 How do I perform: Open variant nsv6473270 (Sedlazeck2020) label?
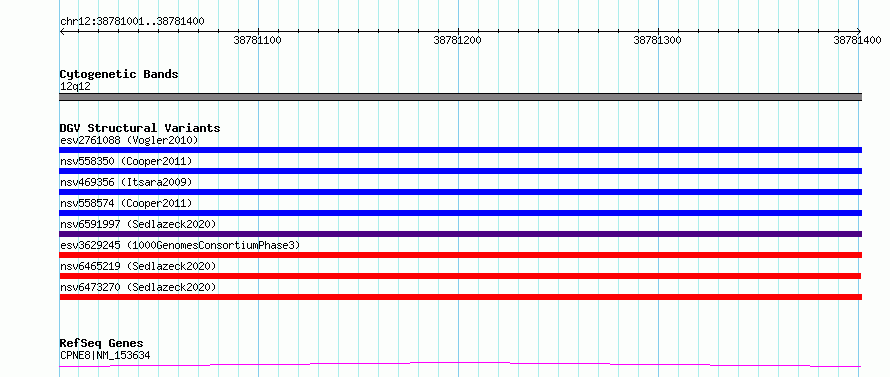coord(138,287)
